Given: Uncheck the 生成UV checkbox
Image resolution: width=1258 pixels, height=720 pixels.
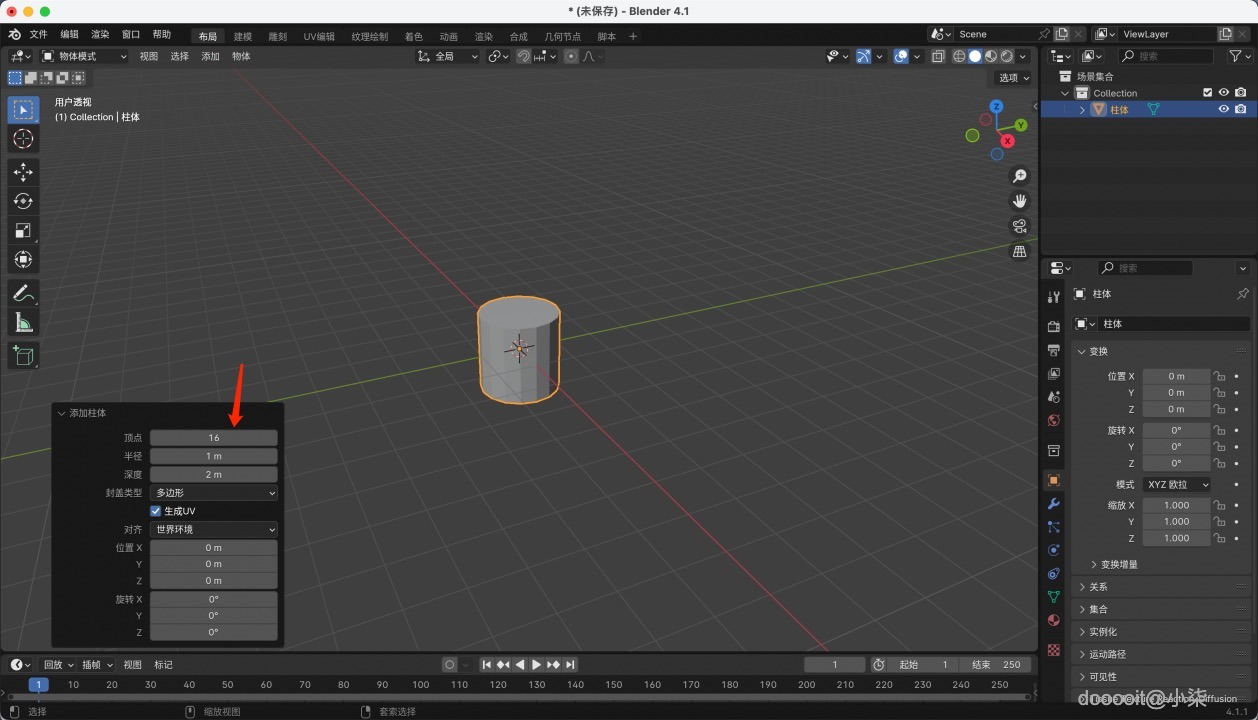Looking at the screenshot, I should [156, 511].
